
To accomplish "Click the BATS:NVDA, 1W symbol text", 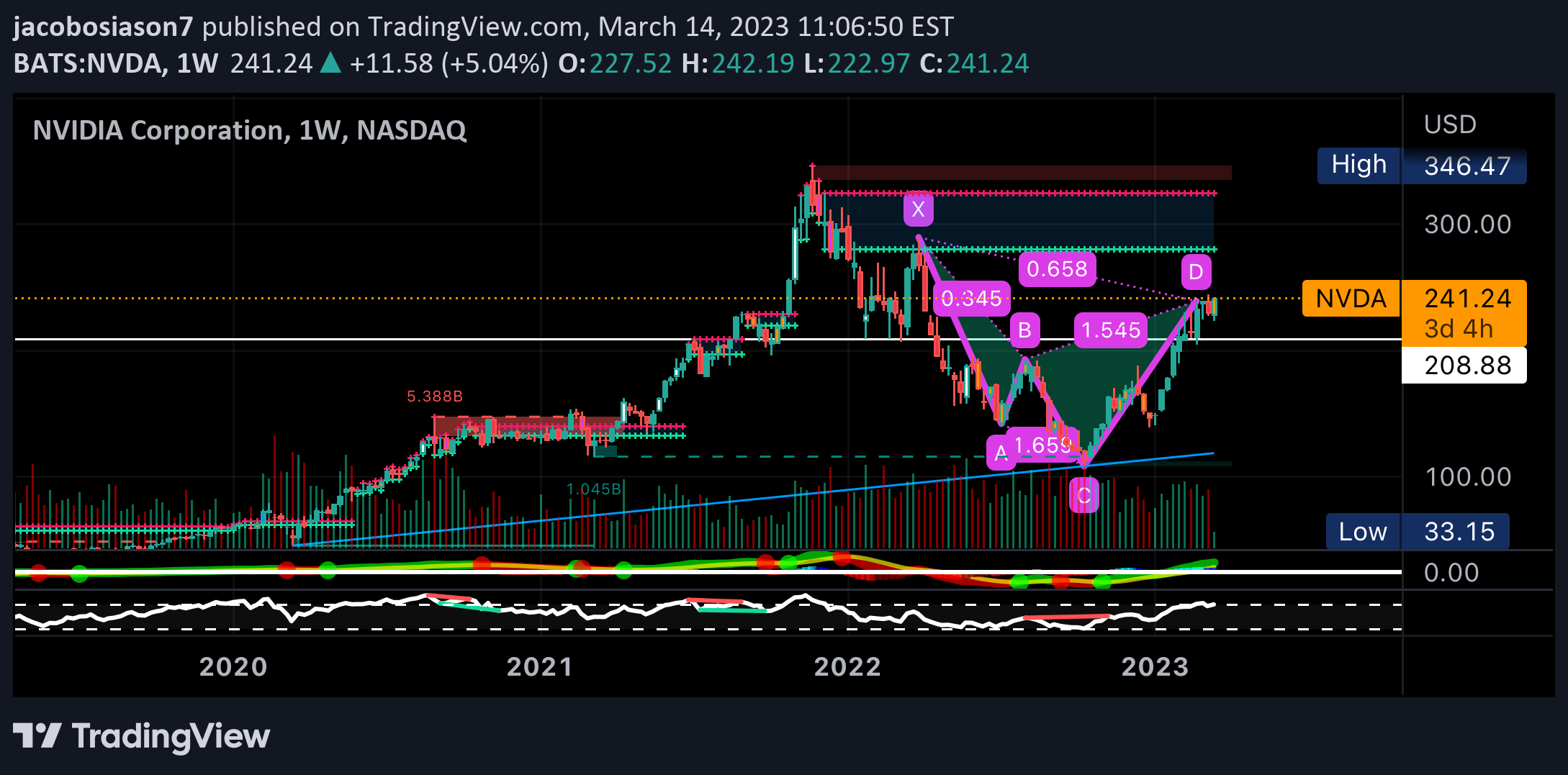I will (115, 63).
